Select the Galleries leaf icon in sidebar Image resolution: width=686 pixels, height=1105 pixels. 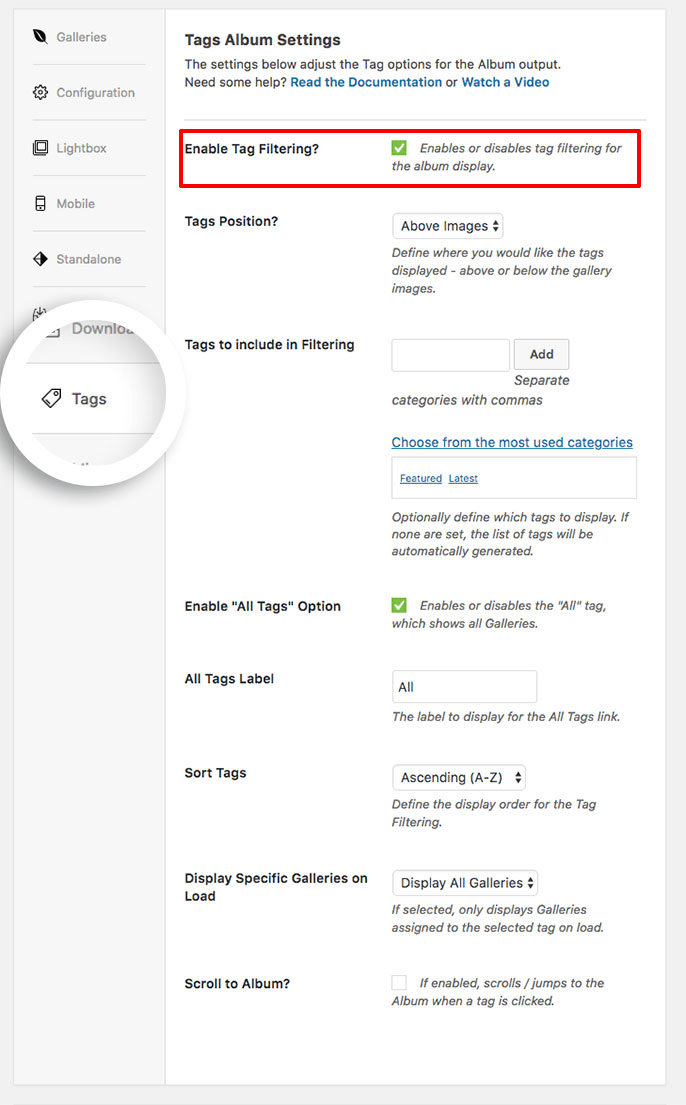[40, 36]
